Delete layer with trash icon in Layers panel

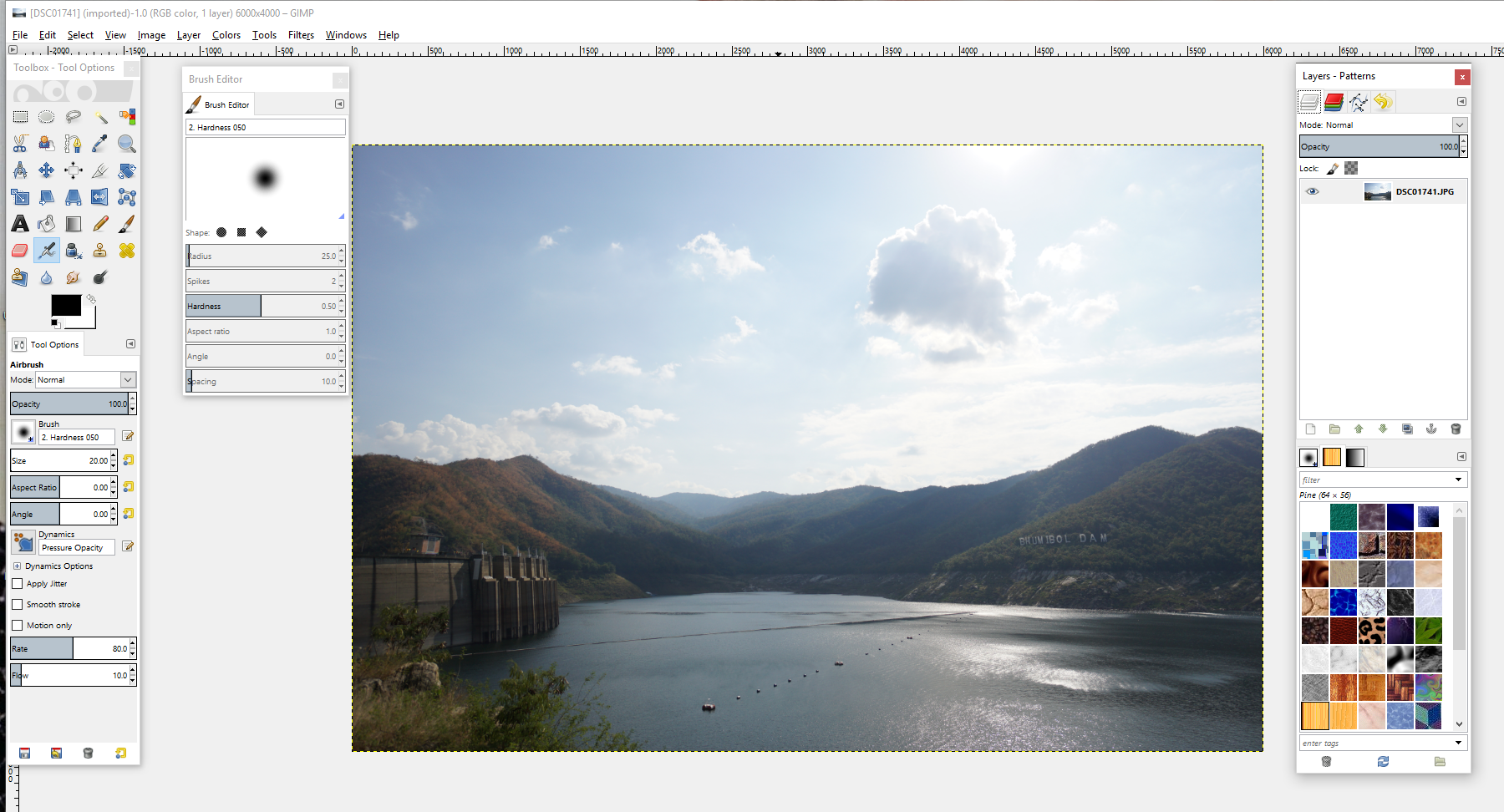coord(1456,429)
